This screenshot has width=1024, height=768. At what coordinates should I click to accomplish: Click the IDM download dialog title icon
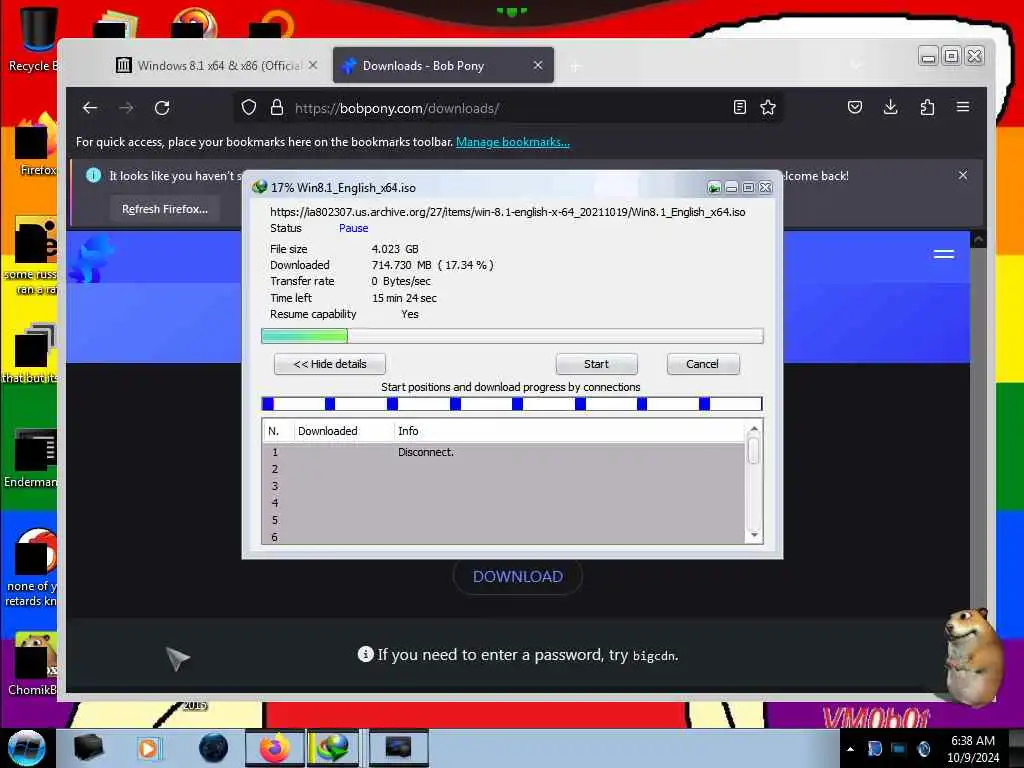[260, 187]
